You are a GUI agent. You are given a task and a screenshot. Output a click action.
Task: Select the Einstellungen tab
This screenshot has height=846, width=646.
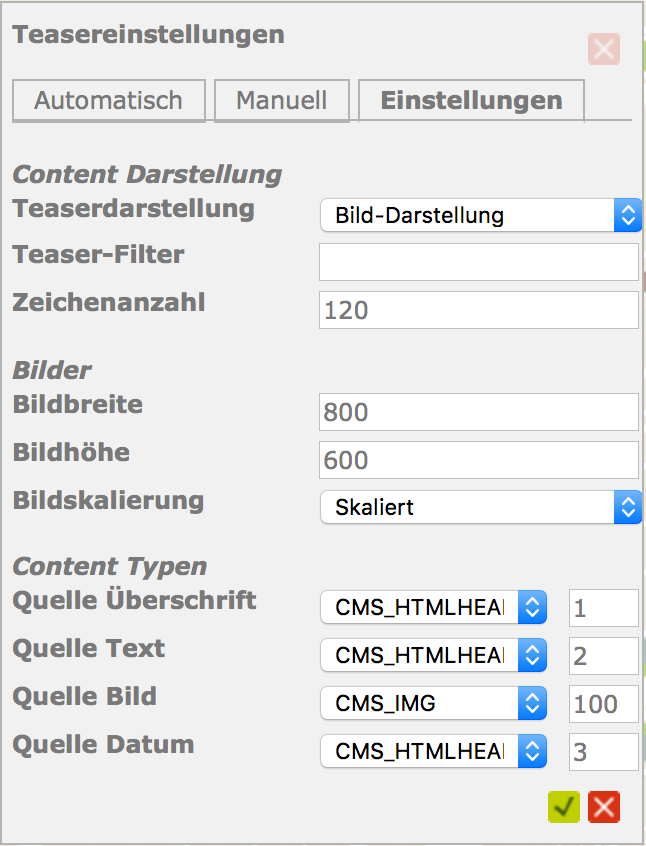point(471,100)
